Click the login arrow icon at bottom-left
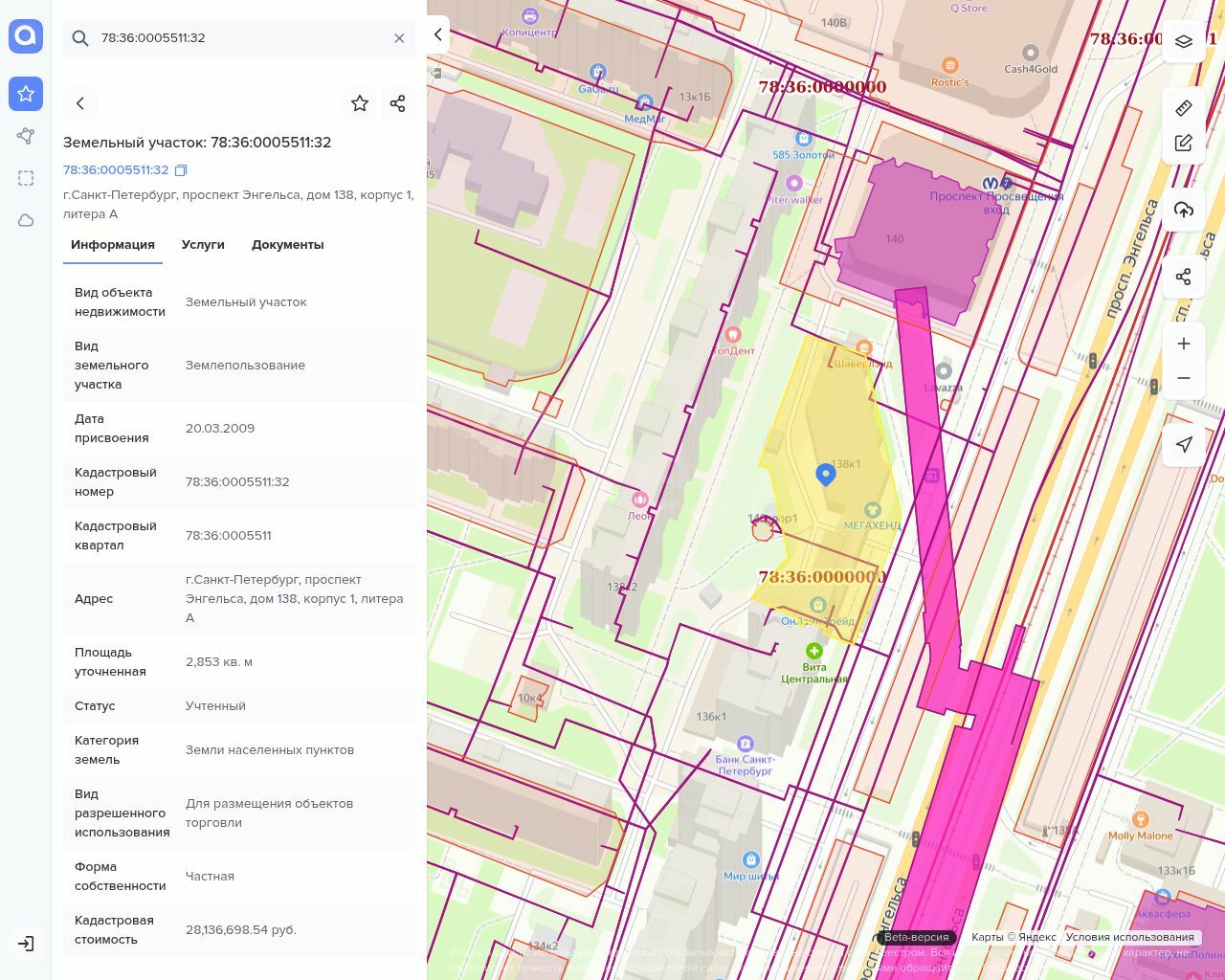The width and height of the screenshot is (1225, 980). click(26, 944)
